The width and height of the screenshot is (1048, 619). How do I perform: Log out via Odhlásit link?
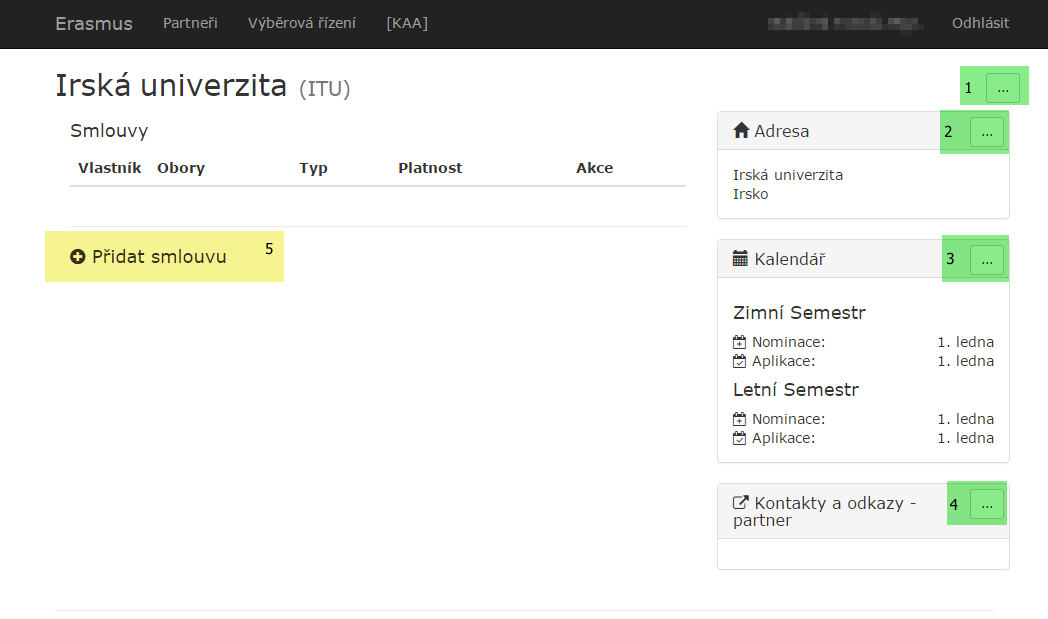click(980, 23)
